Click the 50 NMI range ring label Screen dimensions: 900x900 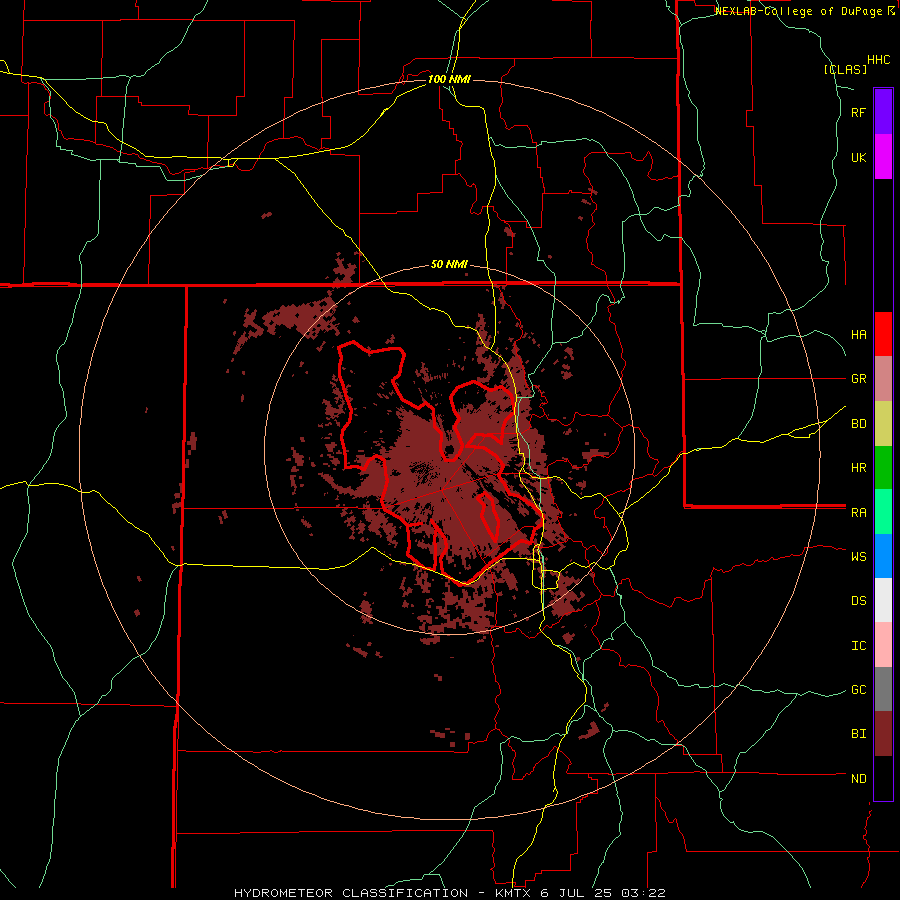(x=449, y=265)
